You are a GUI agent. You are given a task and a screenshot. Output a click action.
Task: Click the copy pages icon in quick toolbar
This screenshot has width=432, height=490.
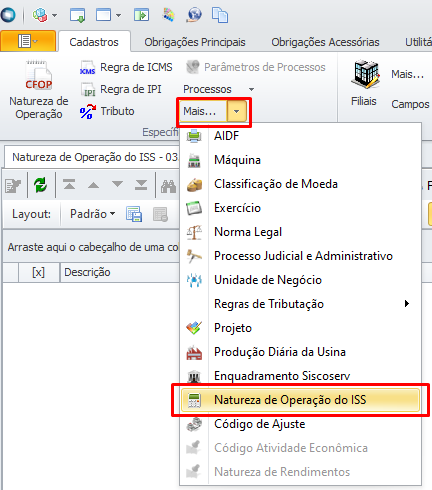(x=220, y=15)
